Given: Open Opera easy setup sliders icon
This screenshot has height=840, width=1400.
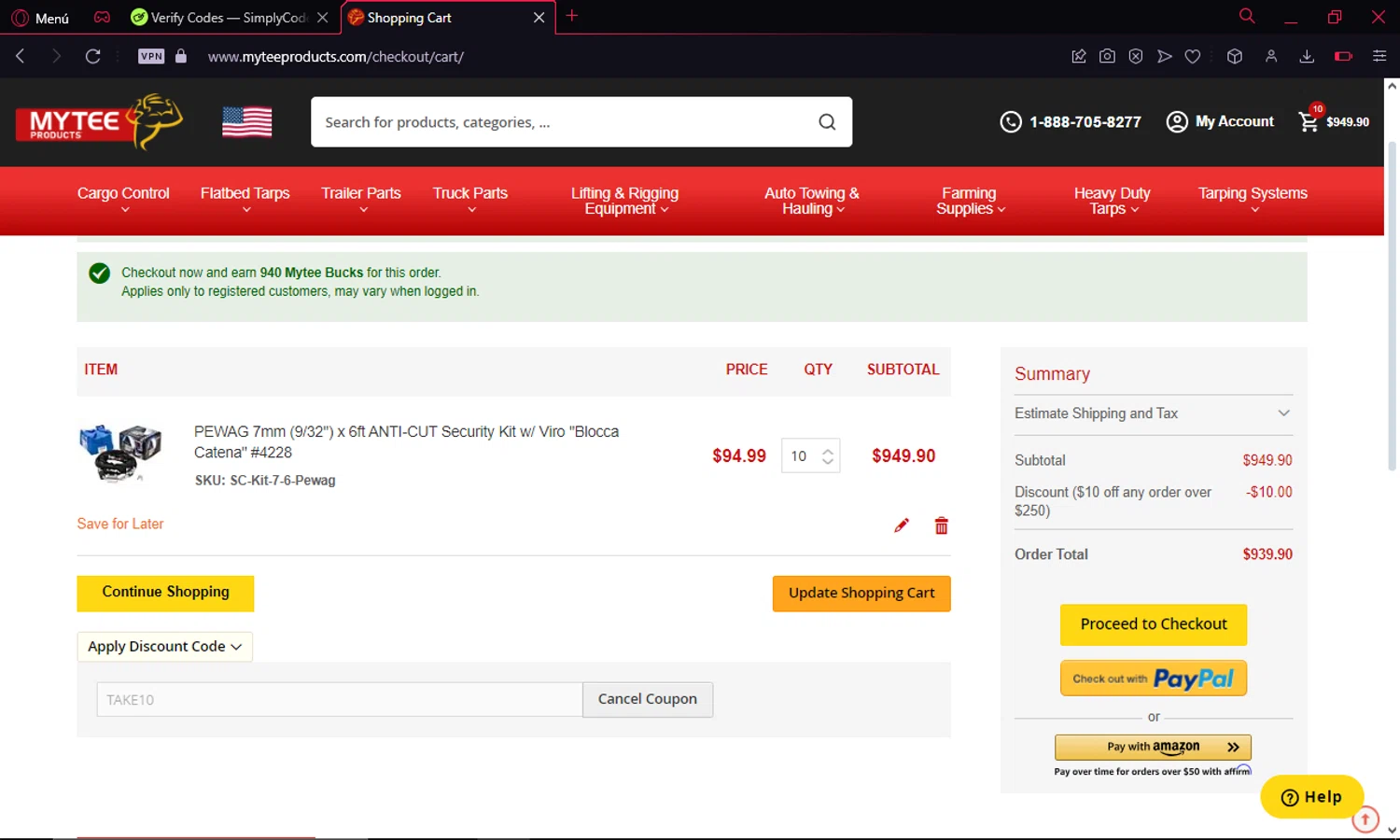Looking at the screenshot, I should tap(1379, 56).
